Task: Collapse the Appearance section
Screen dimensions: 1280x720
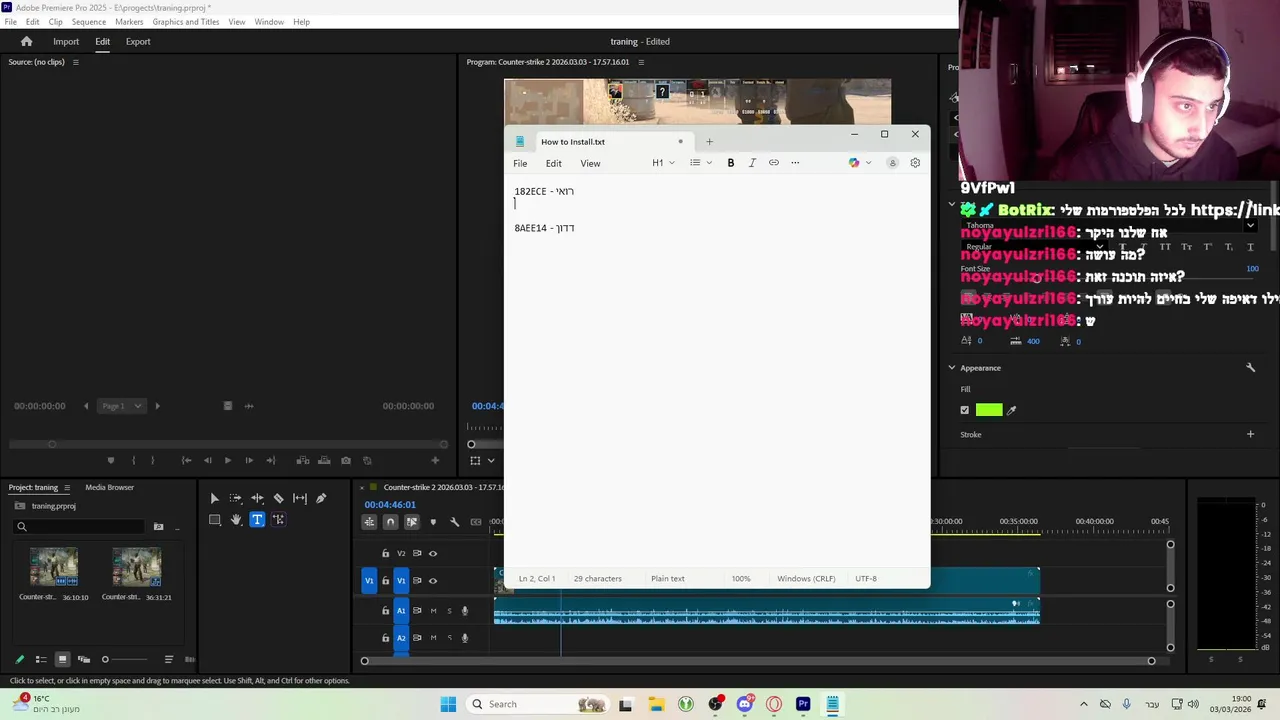Action: (952, 368)
